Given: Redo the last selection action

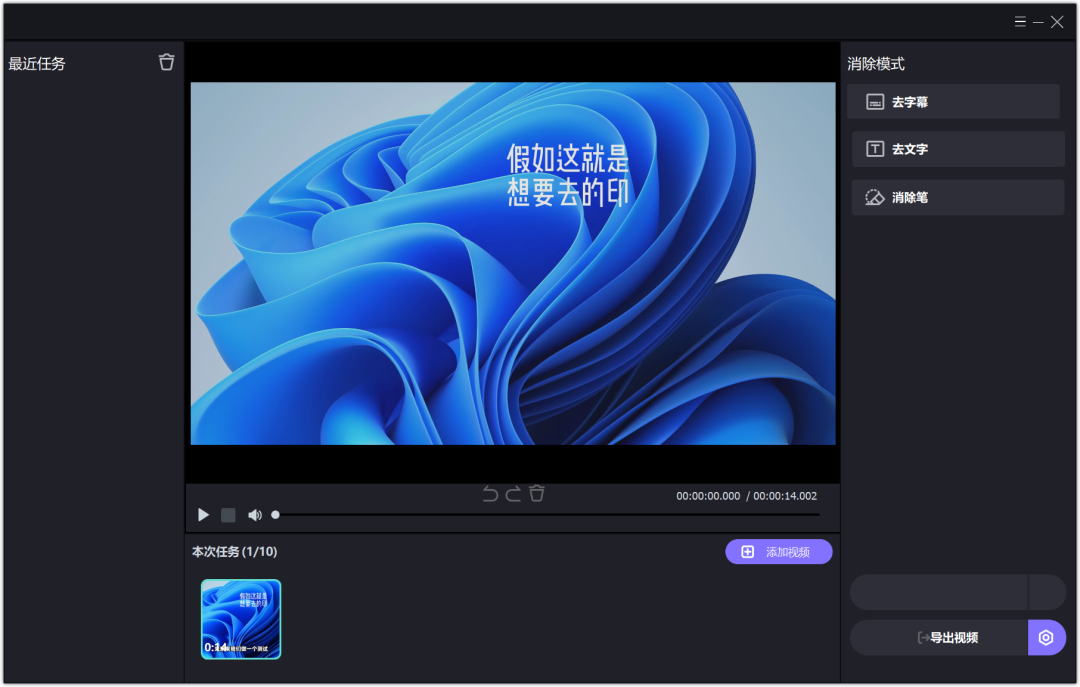Looking at the screenshot, I should pyautogui.click(x=513, y=494).
